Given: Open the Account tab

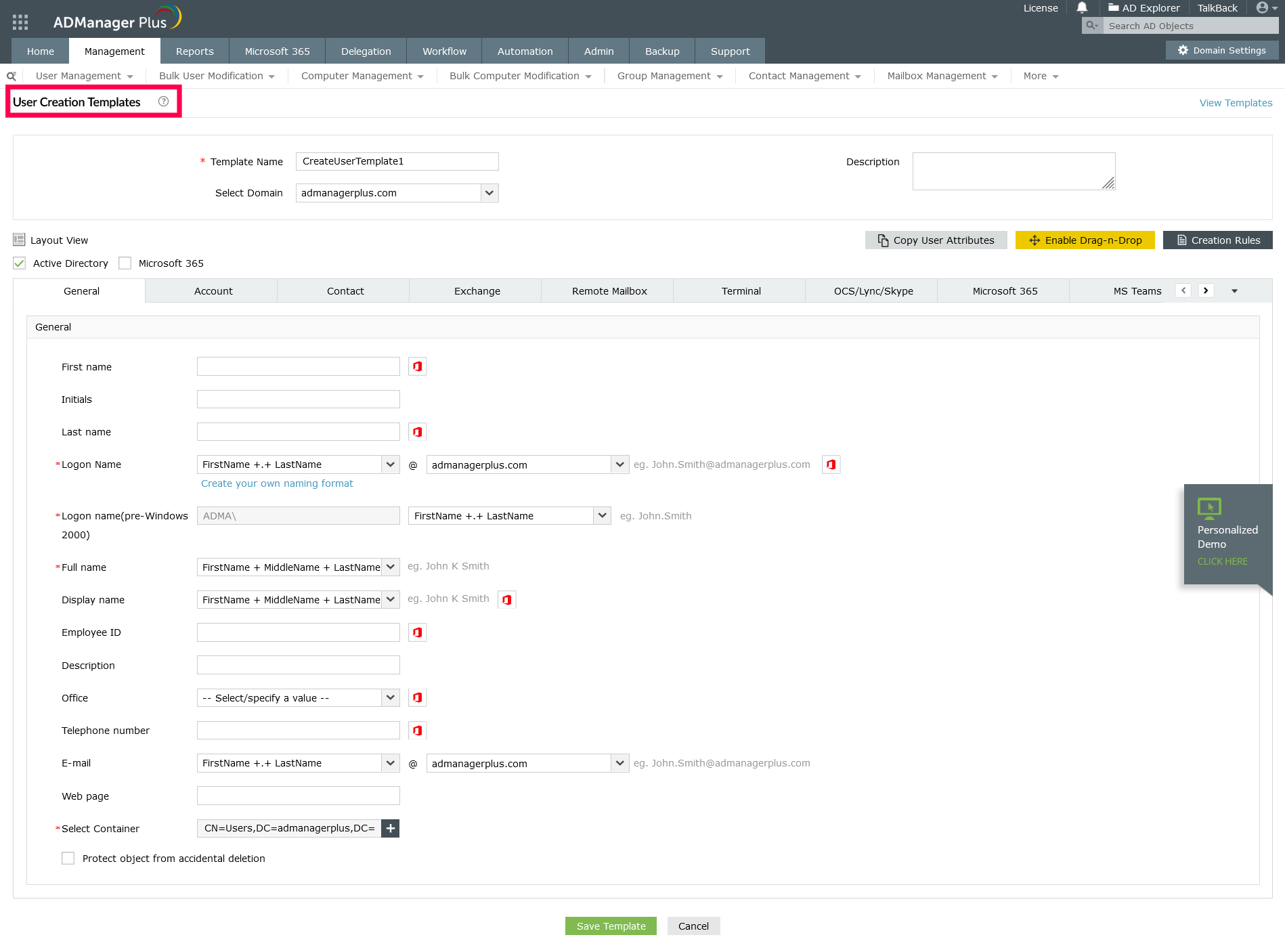Looking at the screenshot, I should point(213,291).
